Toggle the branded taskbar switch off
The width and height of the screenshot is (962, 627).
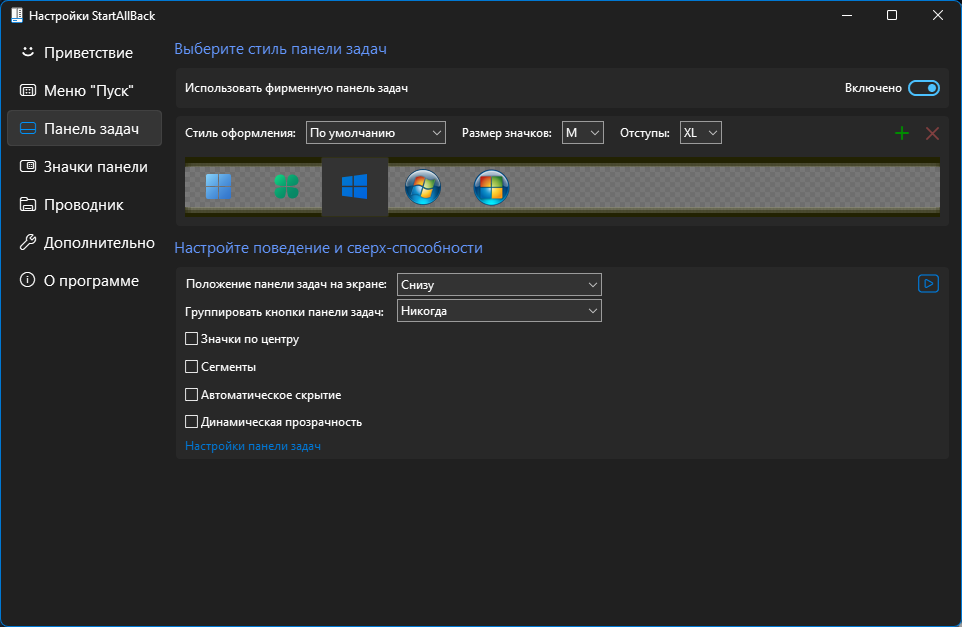(924, 88)
